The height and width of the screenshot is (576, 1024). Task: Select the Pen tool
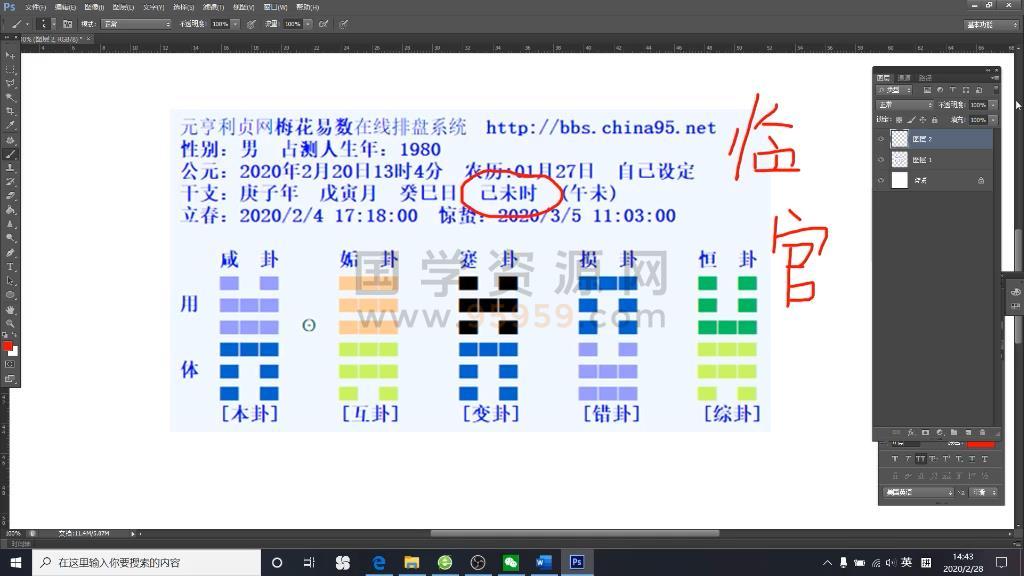tap(10, 253)
